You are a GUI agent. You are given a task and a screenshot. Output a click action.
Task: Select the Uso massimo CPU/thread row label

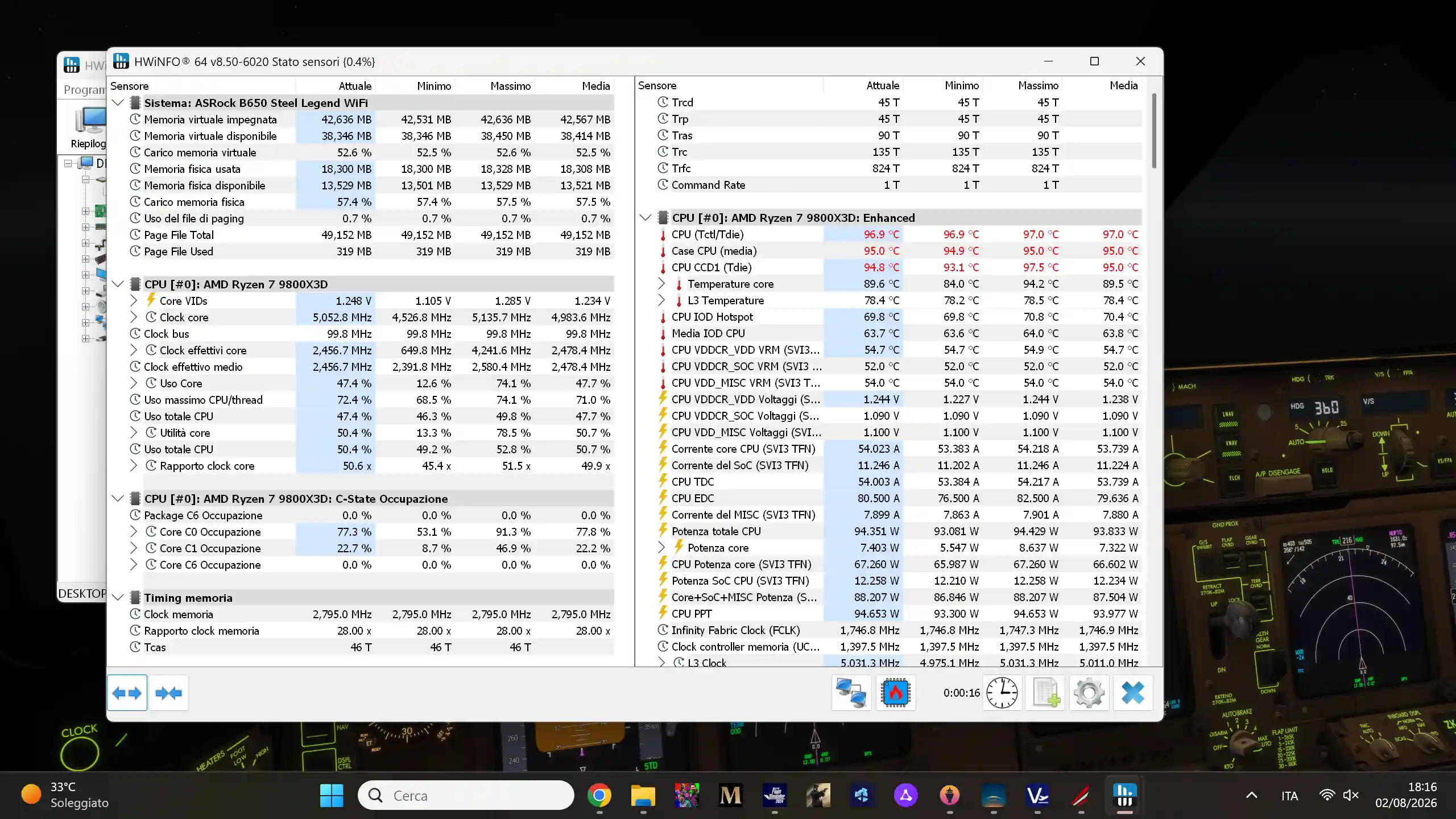203,400
